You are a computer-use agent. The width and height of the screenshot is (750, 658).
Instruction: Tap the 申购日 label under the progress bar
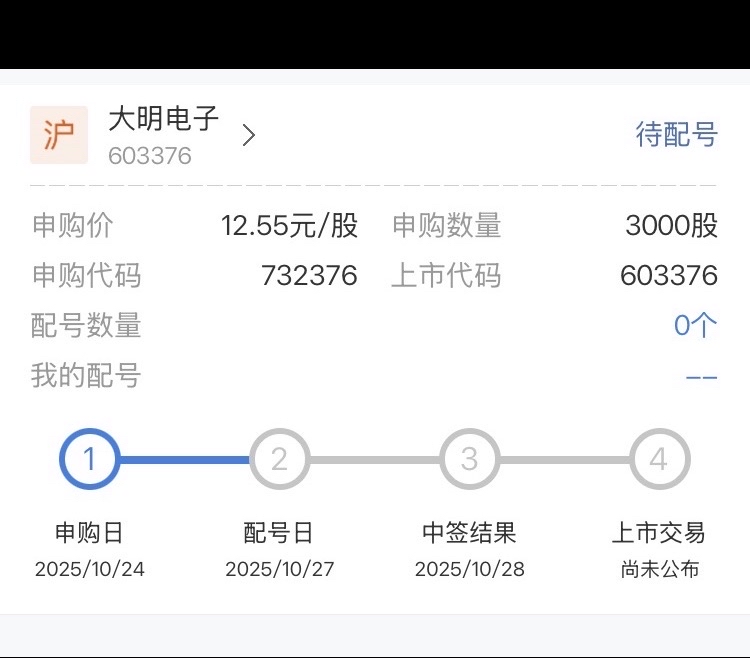[89, 533]
